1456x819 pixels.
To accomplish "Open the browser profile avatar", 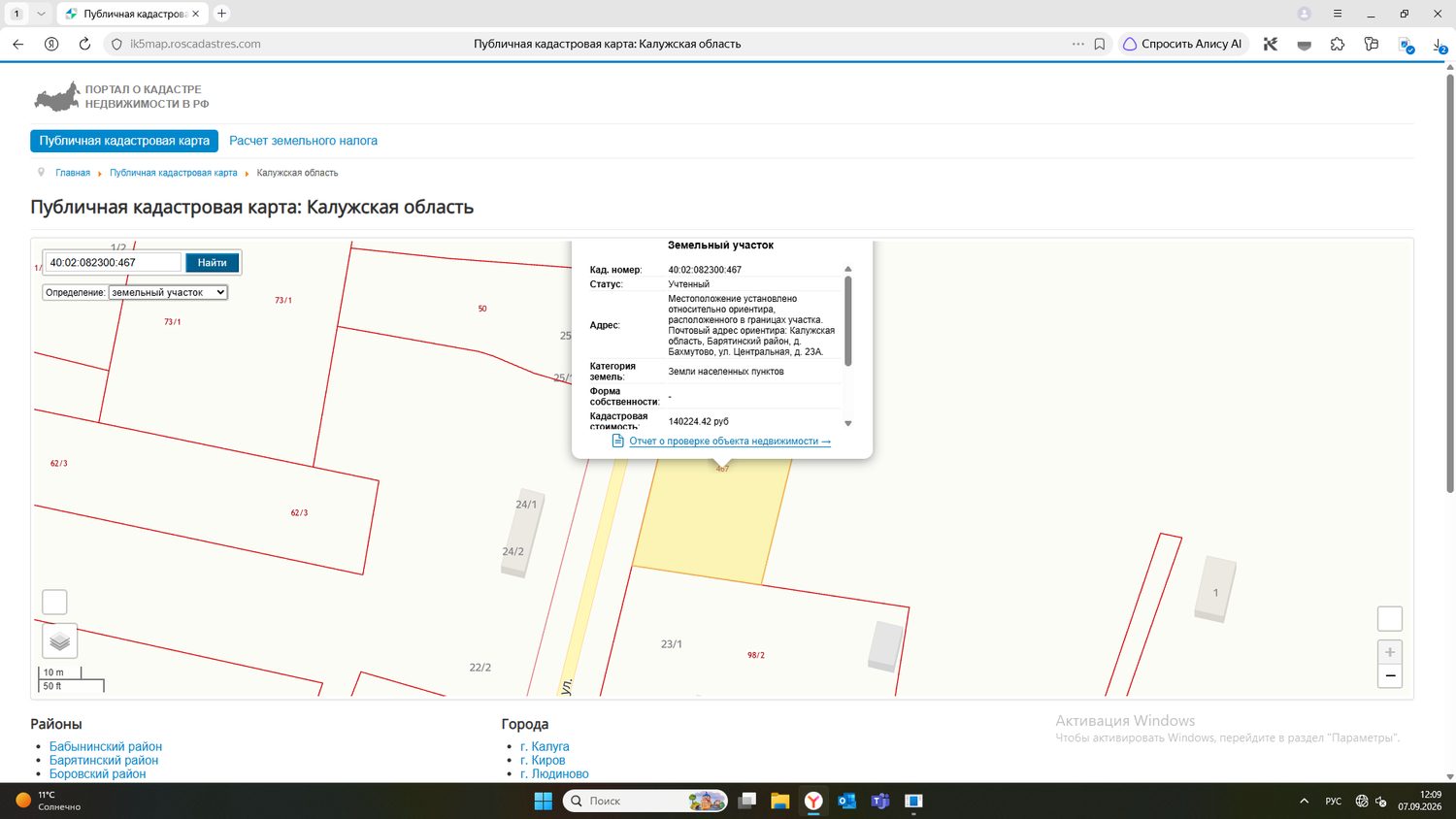I will 1305,14.
